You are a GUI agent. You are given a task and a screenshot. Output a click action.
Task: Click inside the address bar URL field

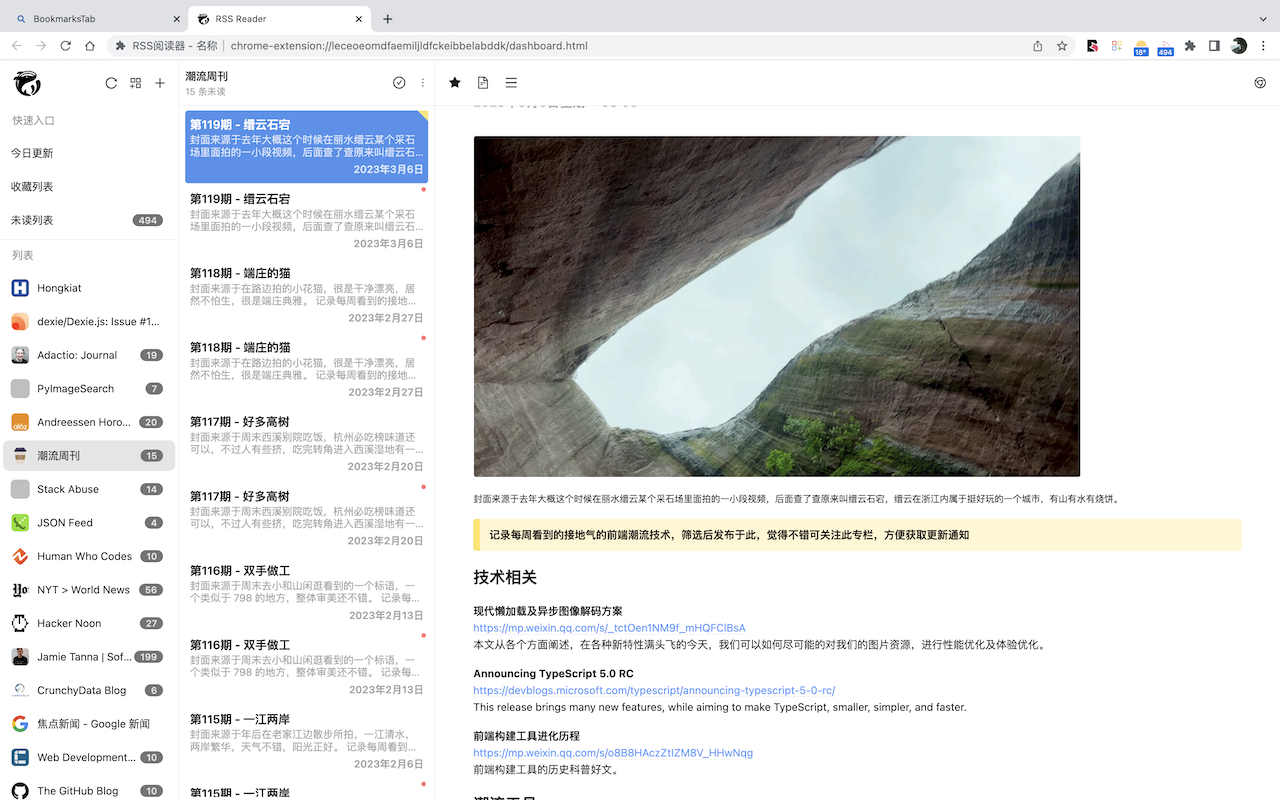[410, 46]
